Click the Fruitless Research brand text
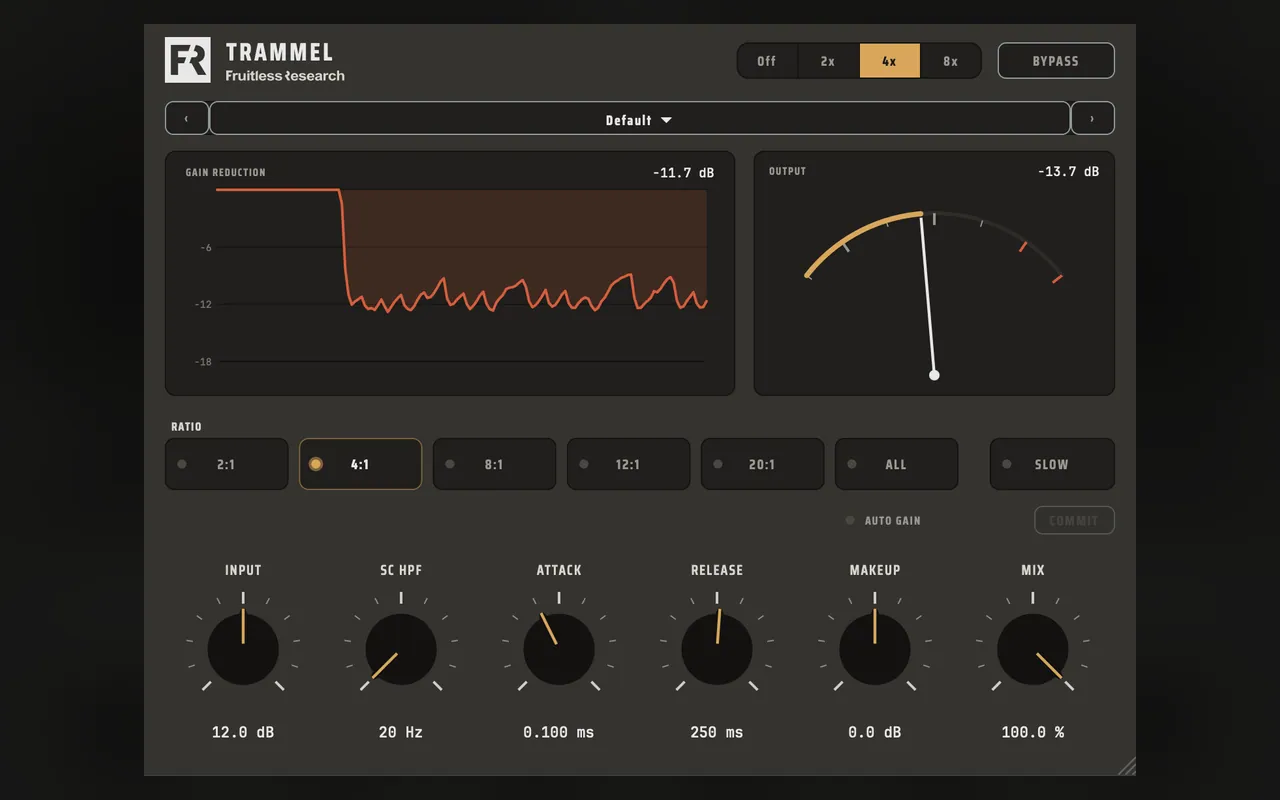1280x800 pixels. (285, 76)
